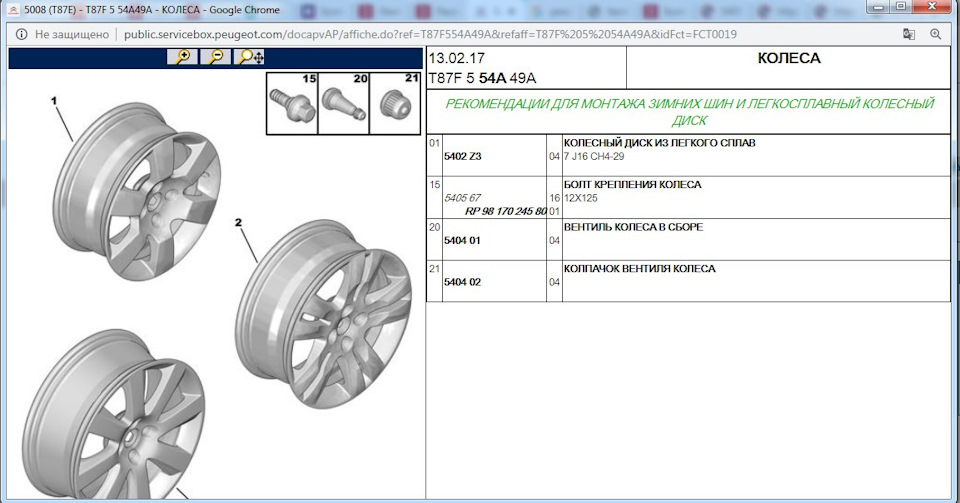960x503 pixels.
Task: Click the site information icon in address bar
Action: pyautogui.click(x=21, y=34)
